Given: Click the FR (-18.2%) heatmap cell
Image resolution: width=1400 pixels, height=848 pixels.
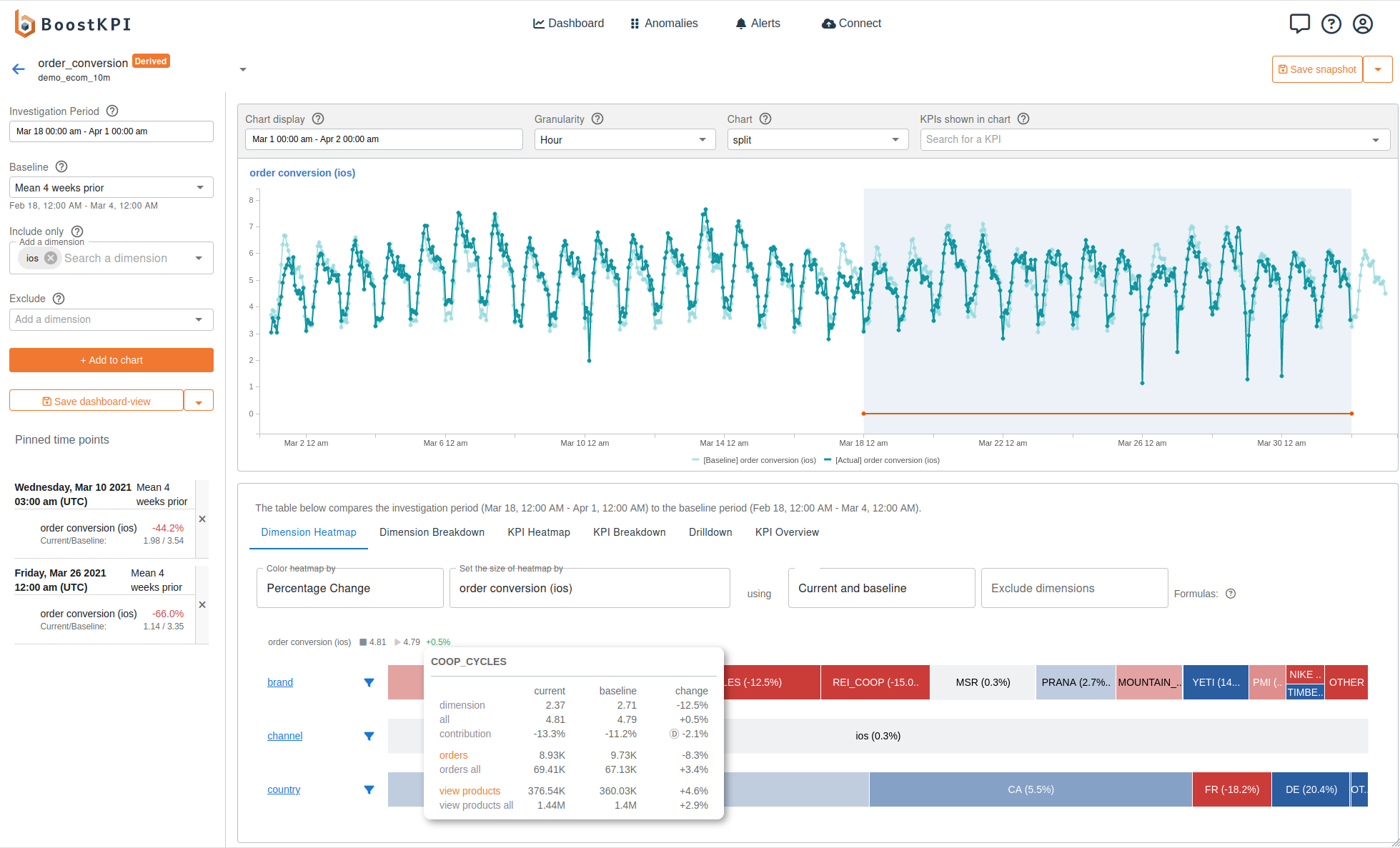Looking at the screenshot, I should click(x=1232, y=789).
